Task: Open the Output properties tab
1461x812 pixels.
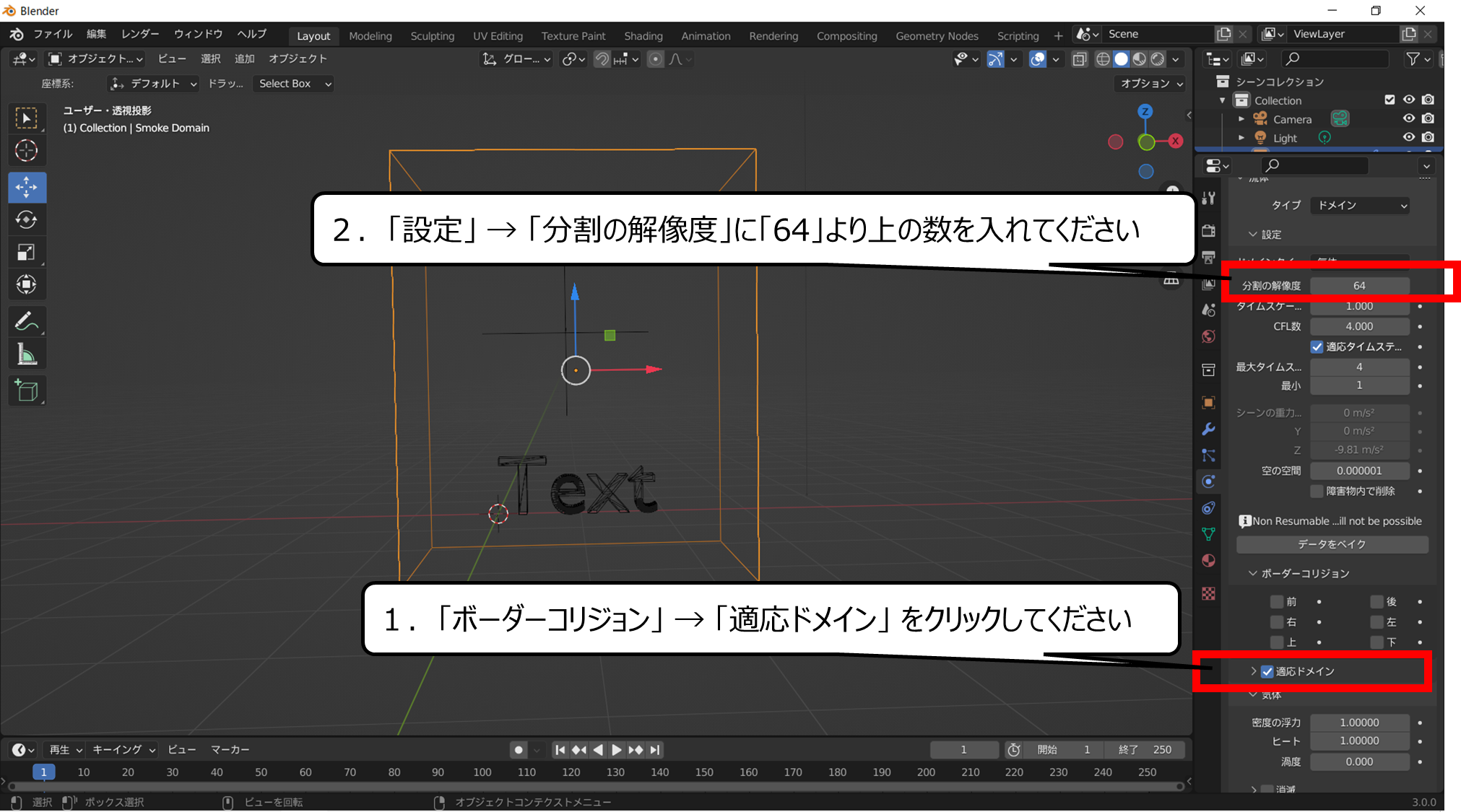Action: (x=1208, y=257)
